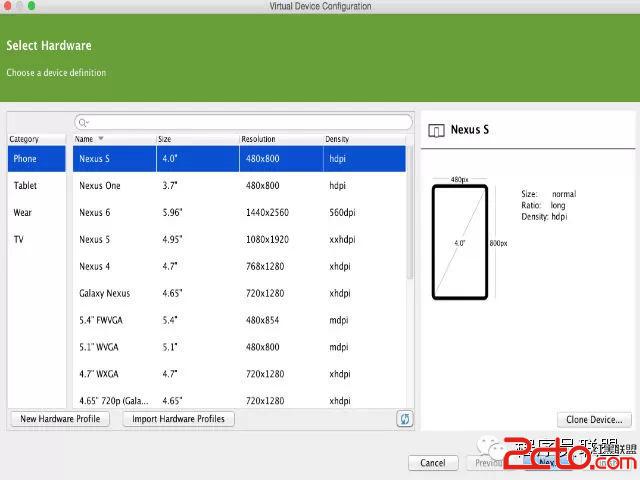
Task: Select the Galaxy Nexus device row
Action: pos(239,293)
